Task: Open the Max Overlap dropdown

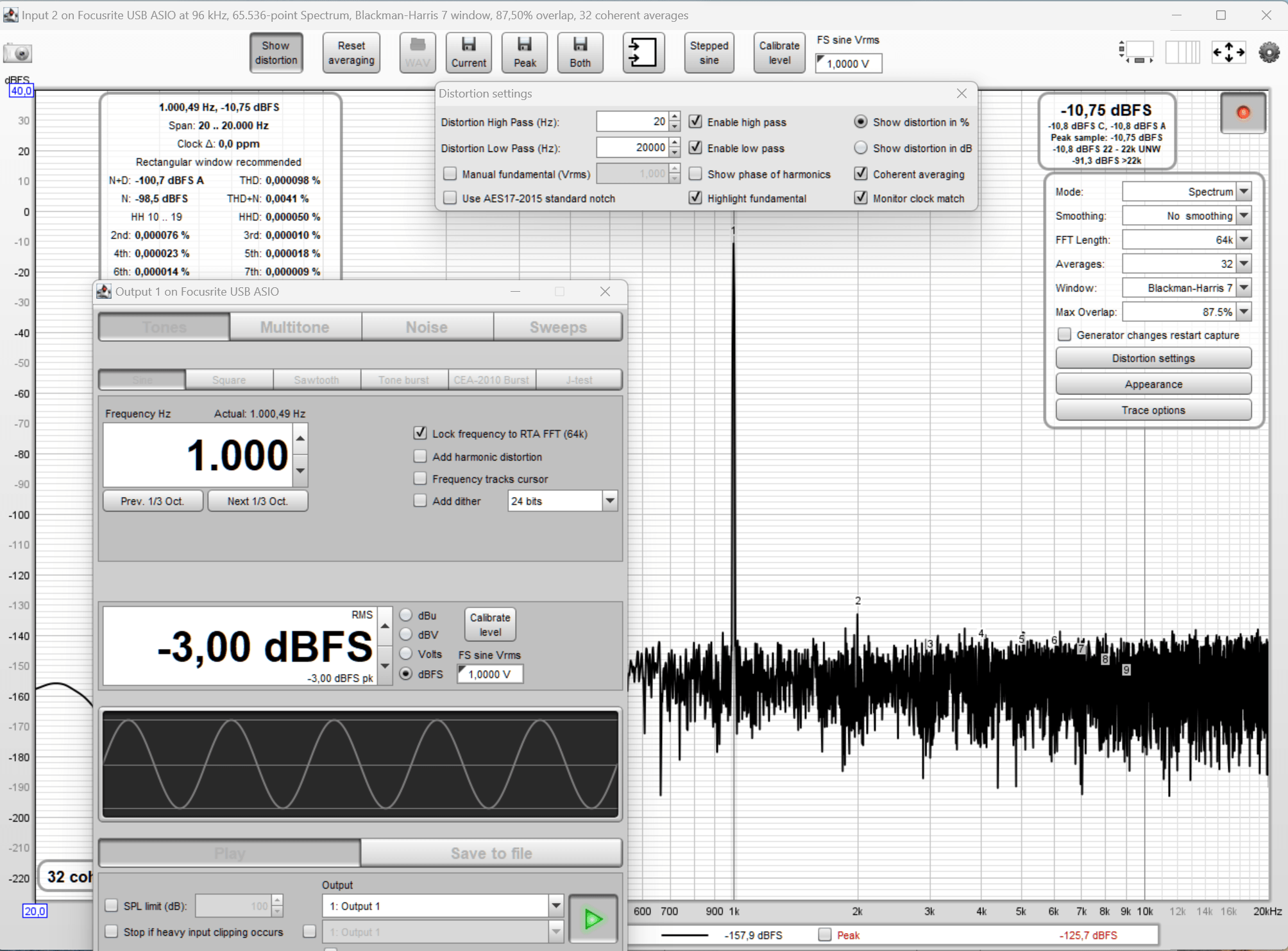Action: (1244, 312)
